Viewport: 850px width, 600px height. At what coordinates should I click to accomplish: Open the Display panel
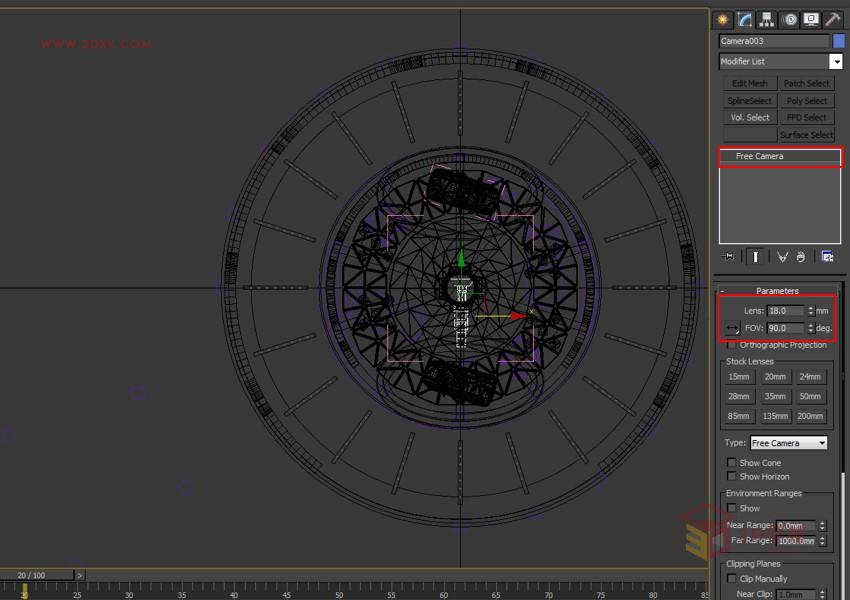pyautogui.click(x=809, y=19)
